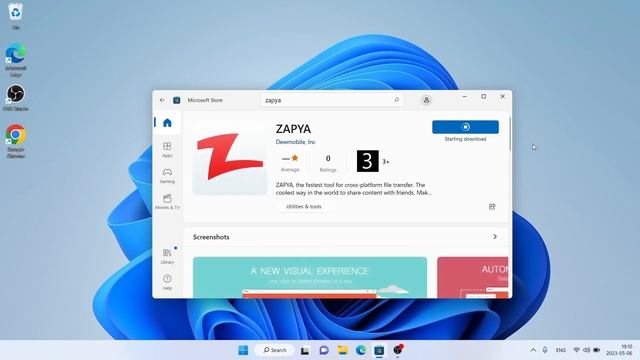The width and height of the screenshot is (640, 360).
Task: Open the Windows Start menu
Action: click(243, 350)
